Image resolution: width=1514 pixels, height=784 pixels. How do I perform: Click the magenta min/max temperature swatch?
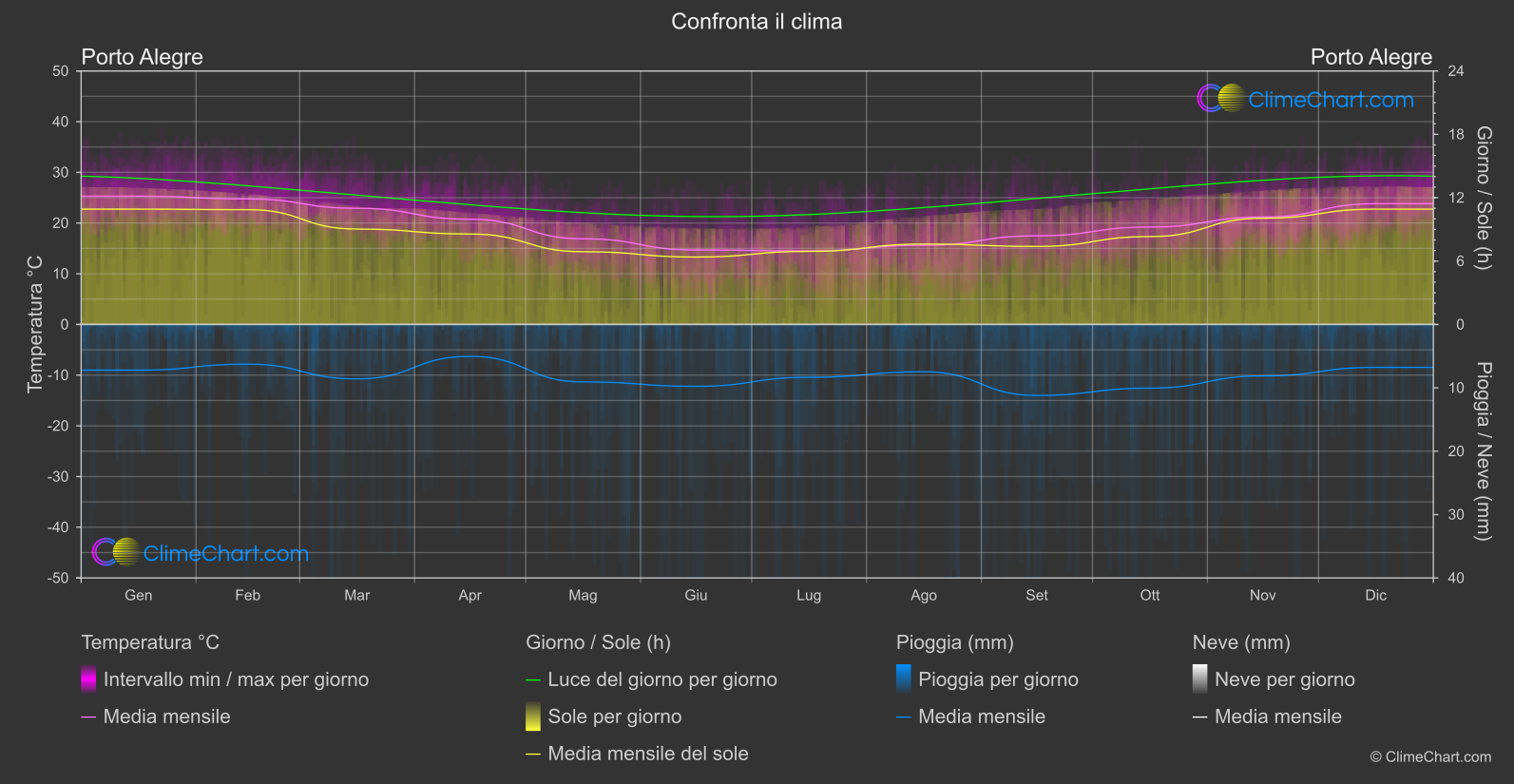click(x=88, y=679)
